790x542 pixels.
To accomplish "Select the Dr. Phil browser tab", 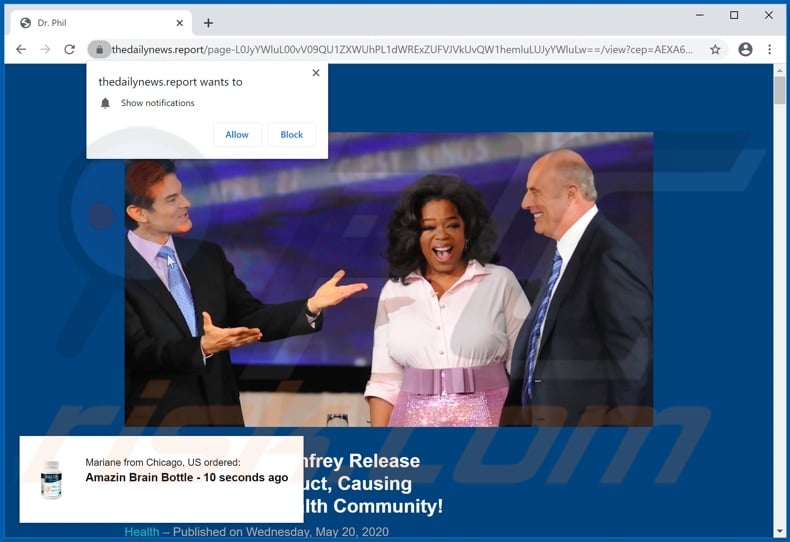I will [x=101, y=23].
